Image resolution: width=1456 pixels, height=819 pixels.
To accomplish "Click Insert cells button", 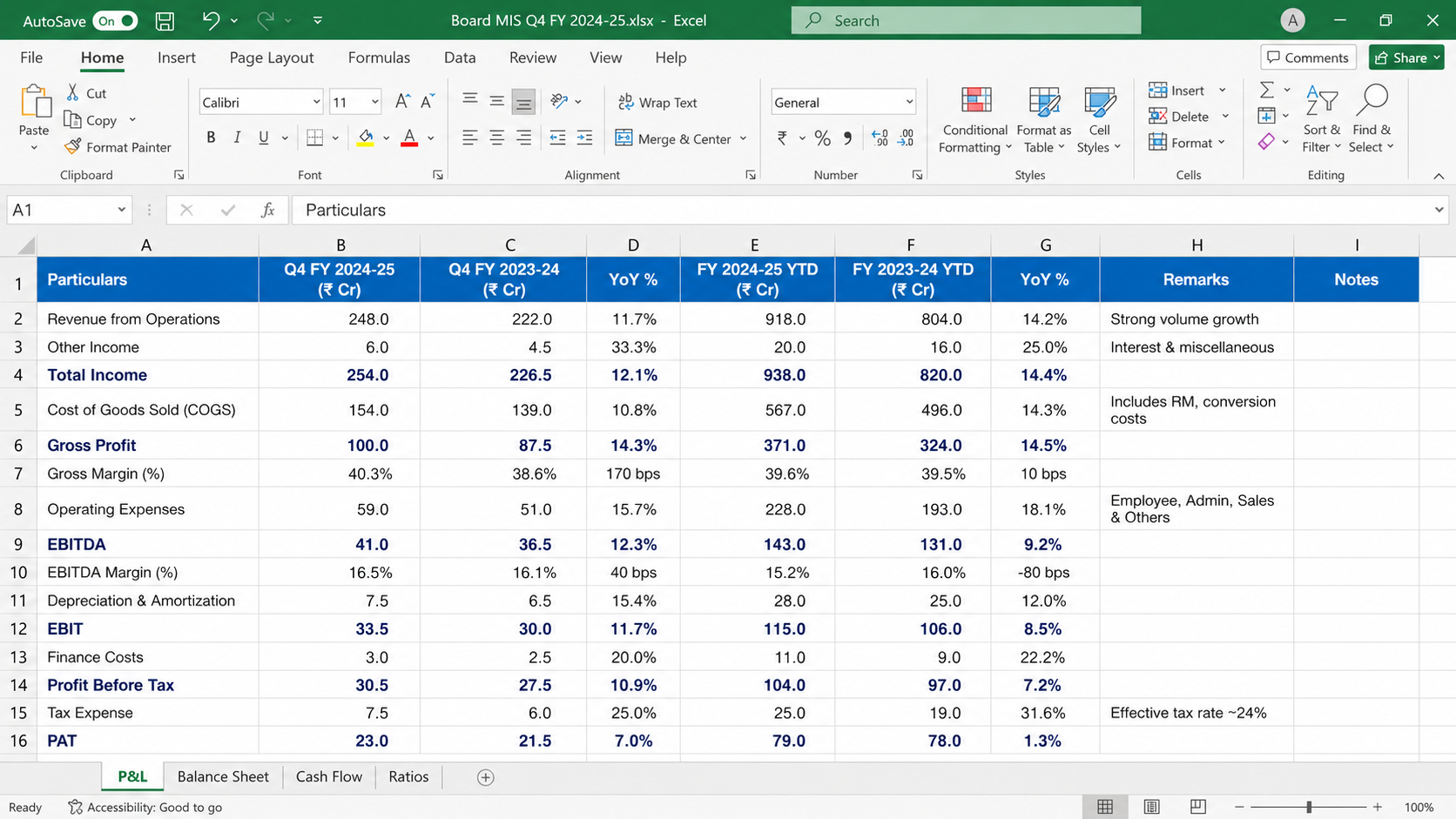I will pyautogui.click(x=1187, y=91).
